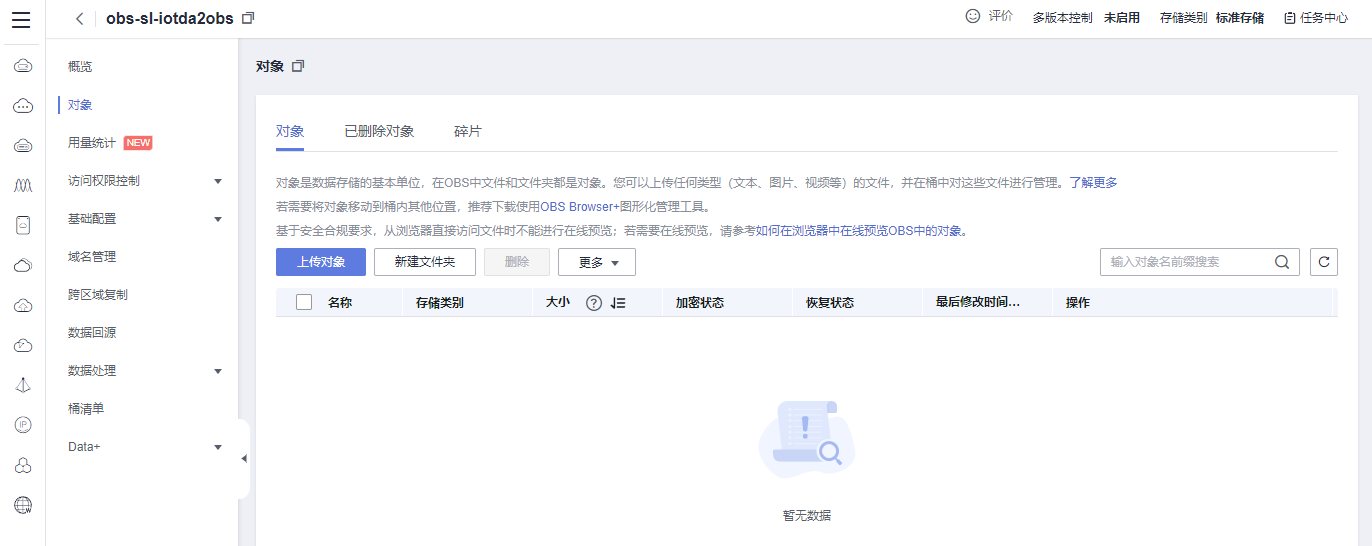This screenshot has height=546, width=1372.
Task: Sort objects by size icon
Action: coord(618,303)
